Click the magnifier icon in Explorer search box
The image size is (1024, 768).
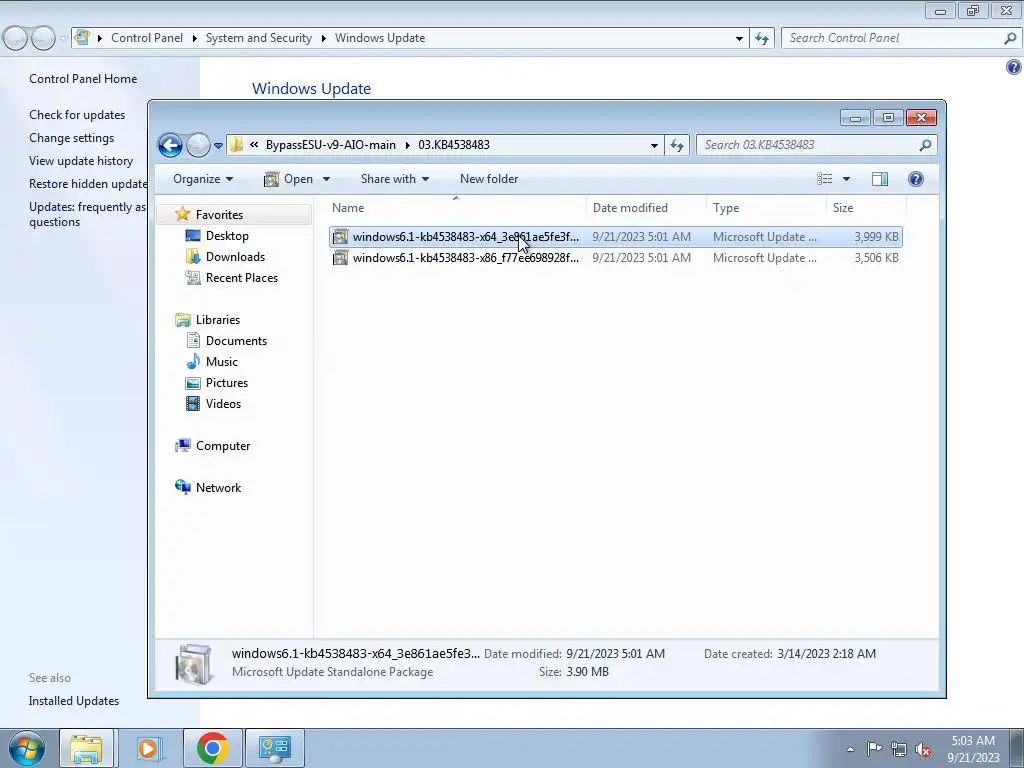(925, 145)
